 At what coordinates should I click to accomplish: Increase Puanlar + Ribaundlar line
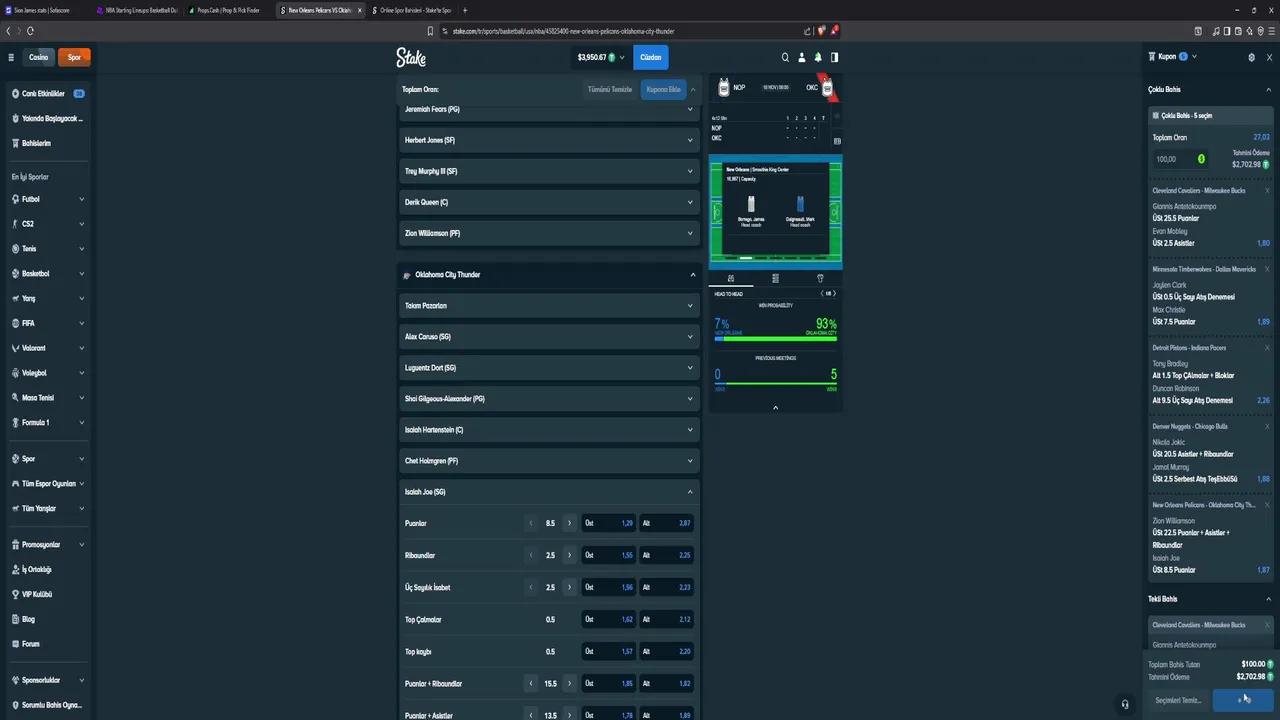point(570,683)
